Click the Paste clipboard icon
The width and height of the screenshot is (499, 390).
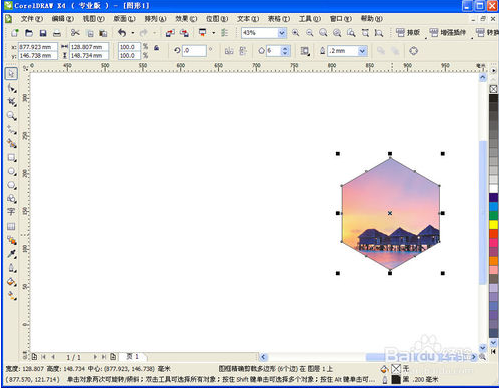point(104,33)
